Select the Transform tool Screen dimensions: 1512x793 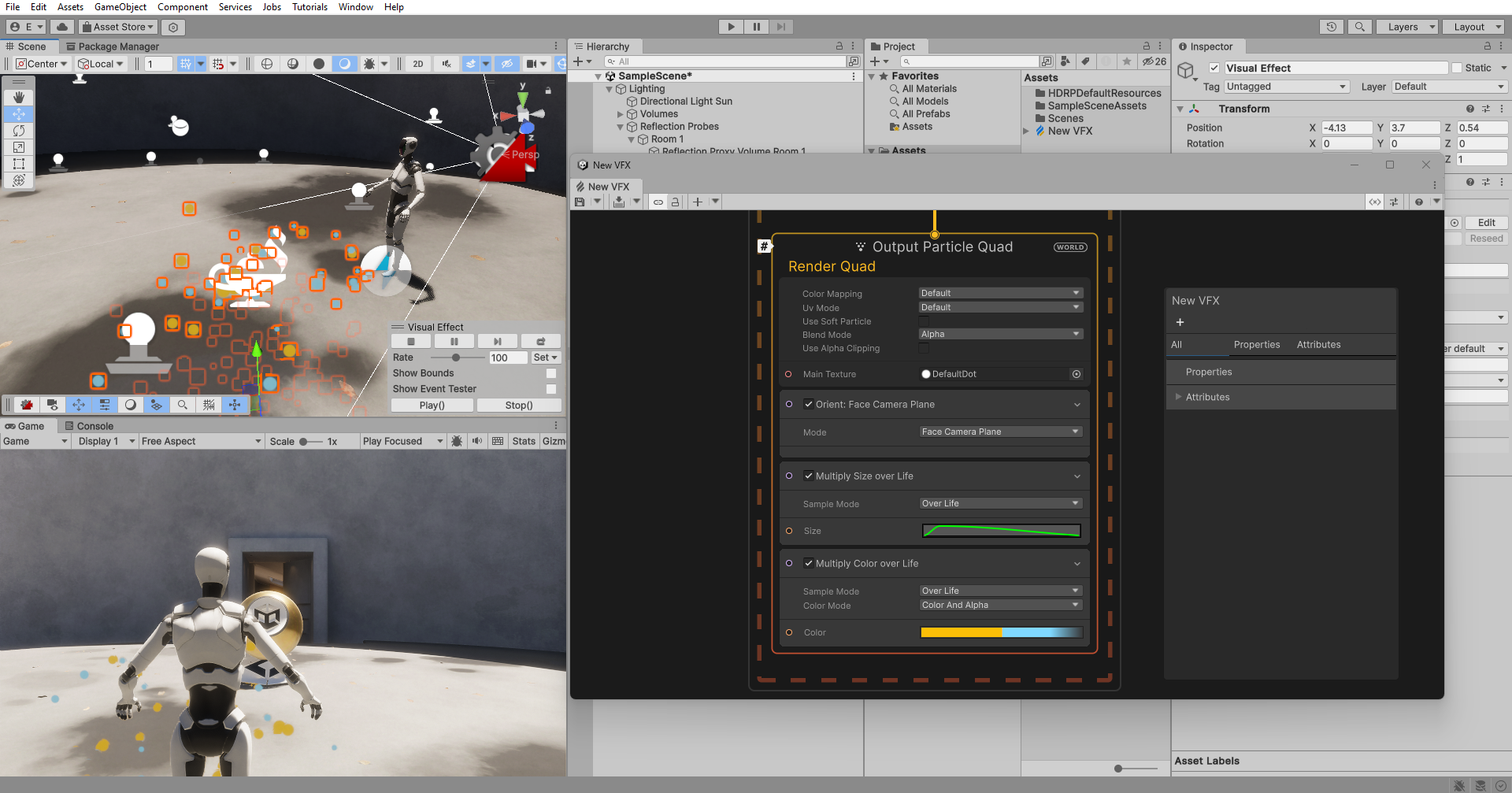tap(19, 180)
